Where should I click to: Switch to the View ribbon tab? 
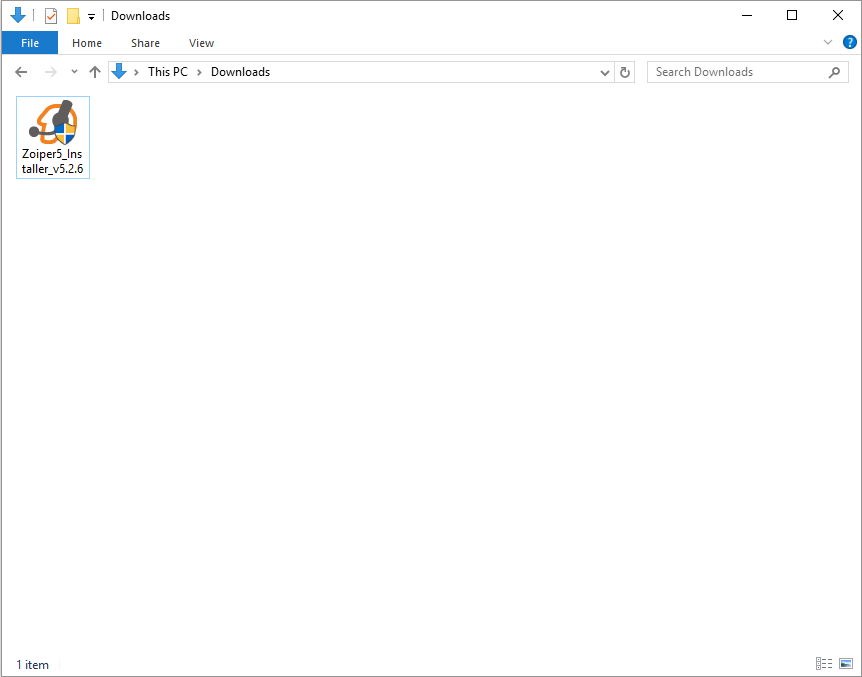[201, 43]
